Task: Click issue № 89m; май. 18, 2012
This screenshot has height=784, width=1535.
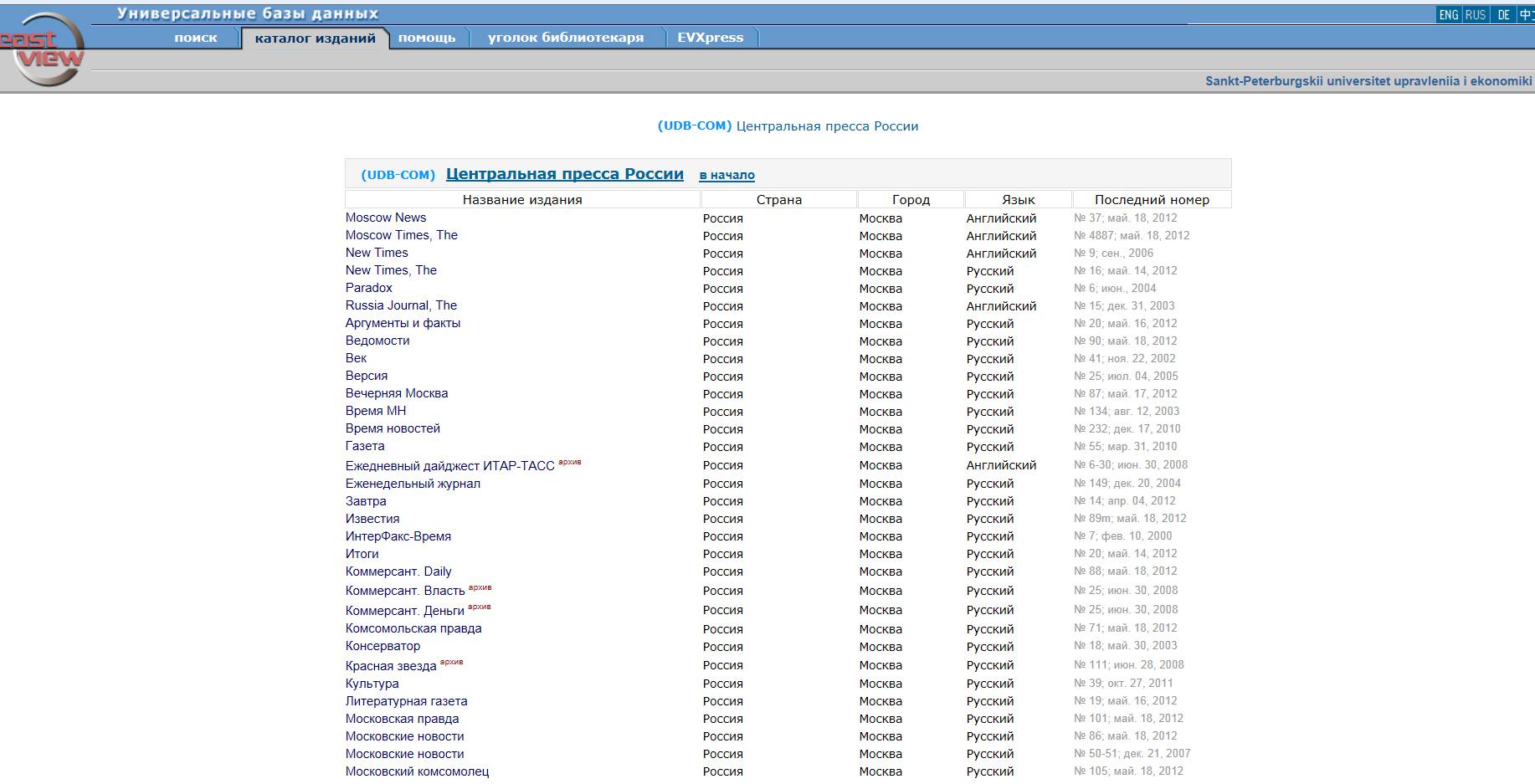Action: [1130, 518]
